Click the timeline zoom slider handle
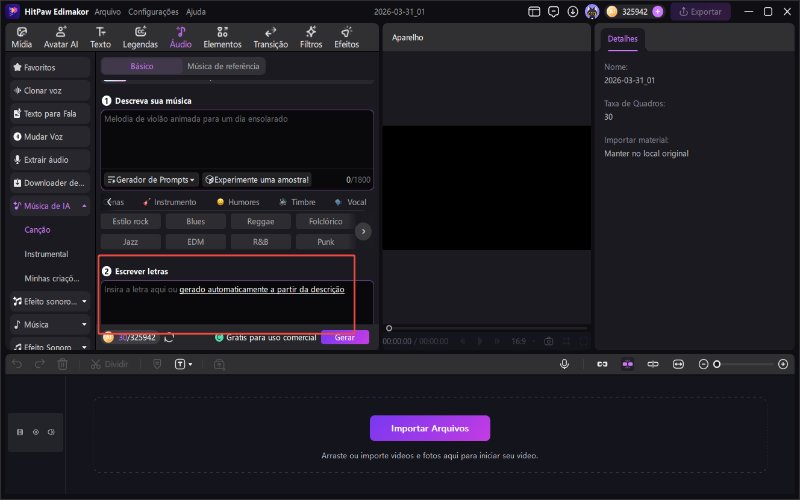 pyautogui.click(x=716, y=365)
